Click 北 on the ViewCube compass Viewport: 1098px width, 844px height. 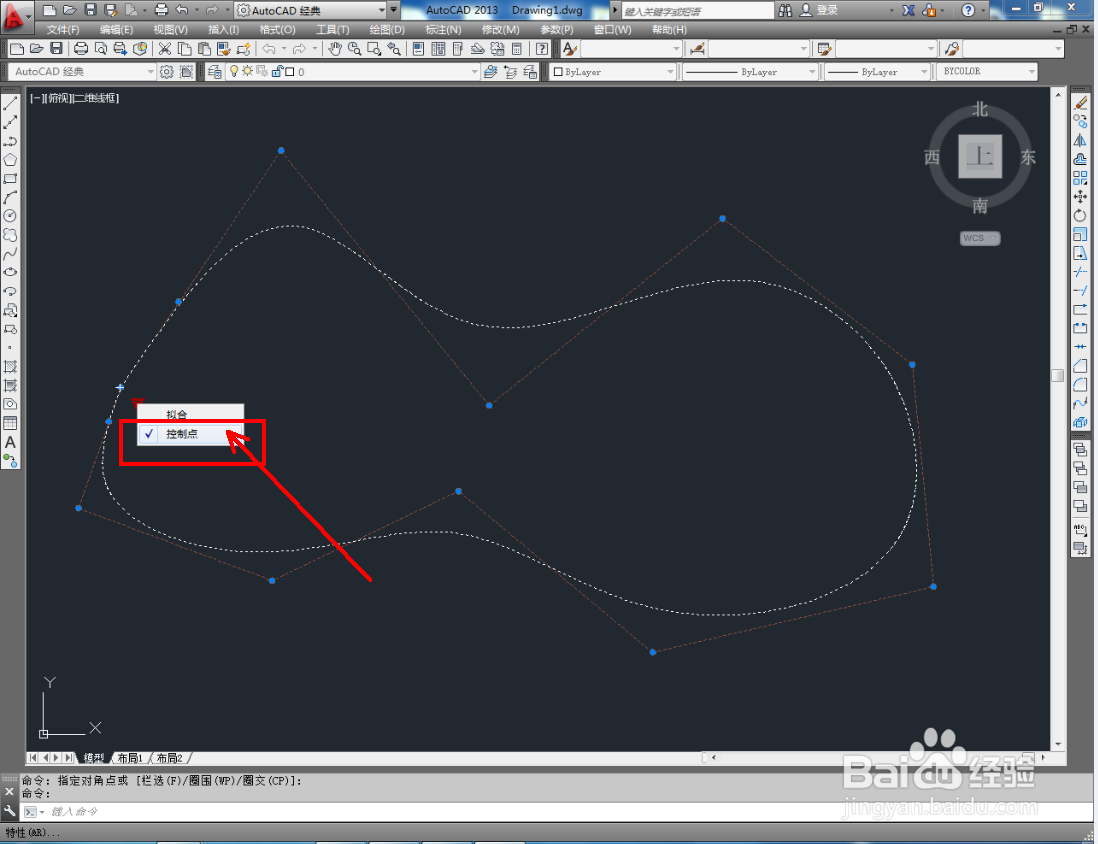[980, 110]
